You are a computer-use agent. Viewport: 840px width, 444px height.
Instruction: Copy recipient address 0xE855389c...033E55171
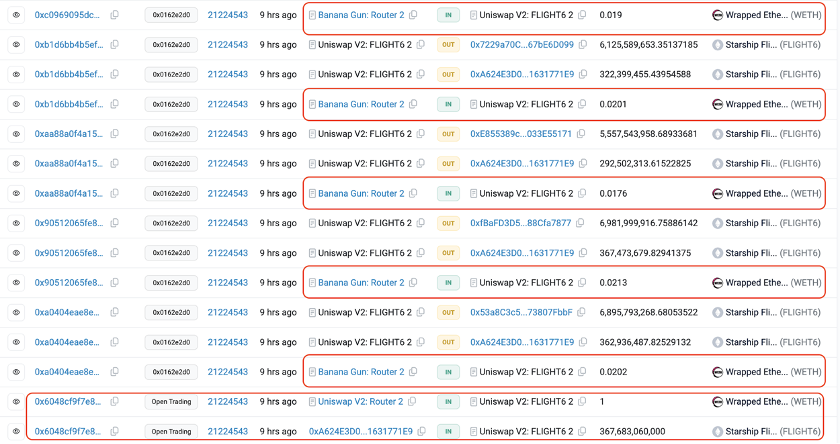pyautogui.click(x=581, y=134)
